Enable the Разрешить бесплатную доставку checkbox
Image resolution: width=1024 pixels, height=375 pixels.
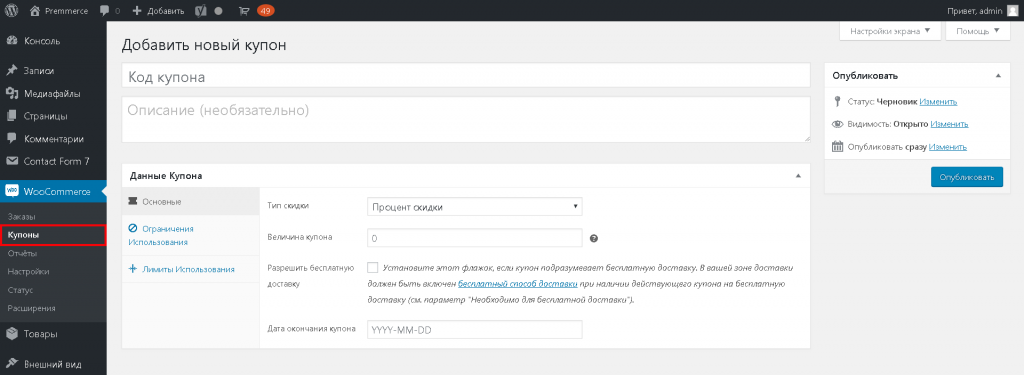coord(373,267)
